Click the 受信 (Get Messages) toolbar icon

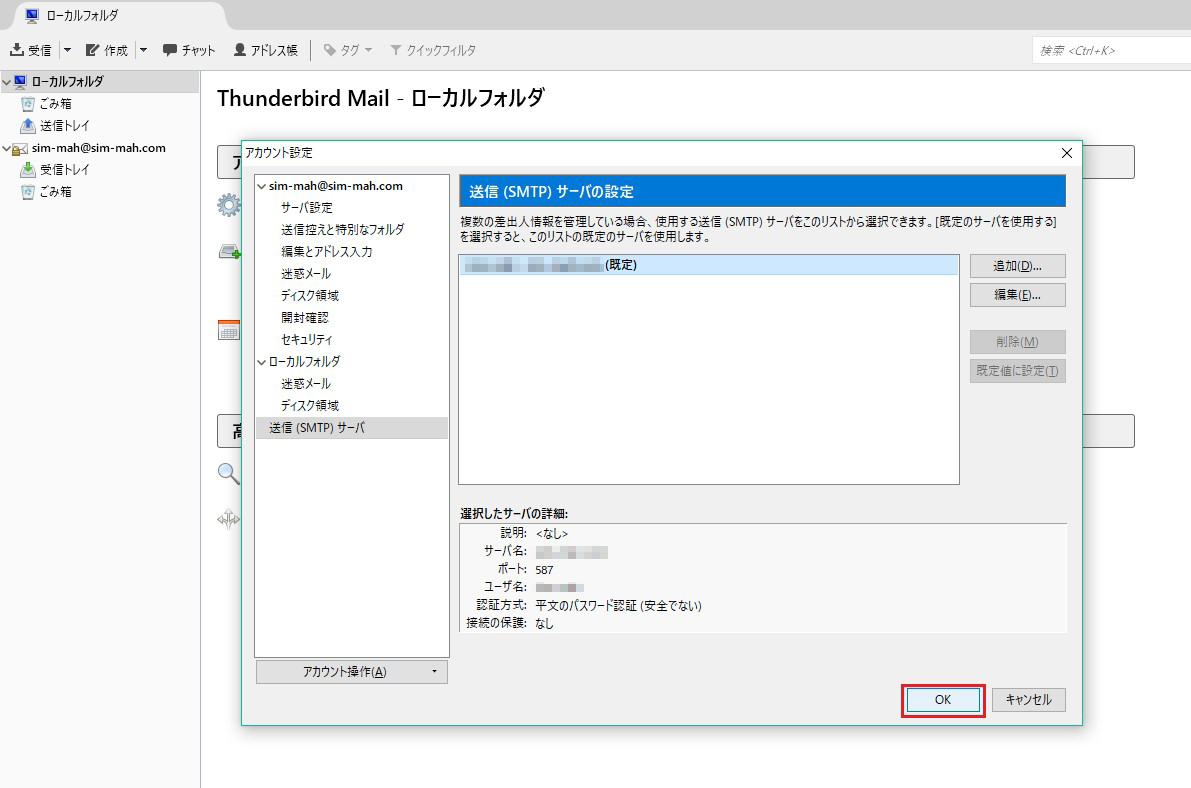tap(18, 50)
